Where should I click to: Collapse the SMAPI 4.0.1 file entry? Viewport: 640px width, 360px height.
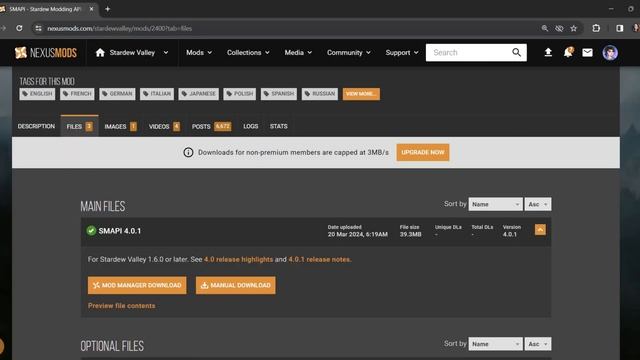(x=540, y=230)
